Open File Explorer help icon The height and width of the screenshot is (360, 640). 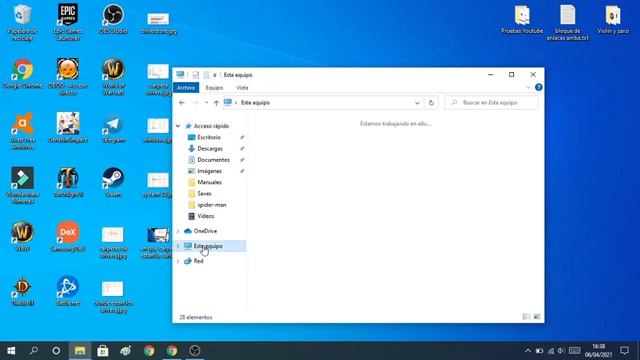tap(538, 87)
